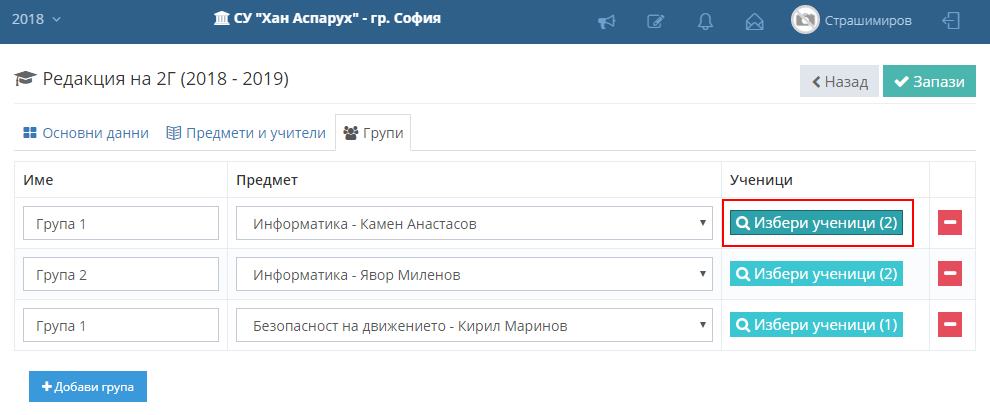This screenshot has height=415, width=990.
Task: Expand the 2018 school year dropdown
Action: tap(37, 19)
